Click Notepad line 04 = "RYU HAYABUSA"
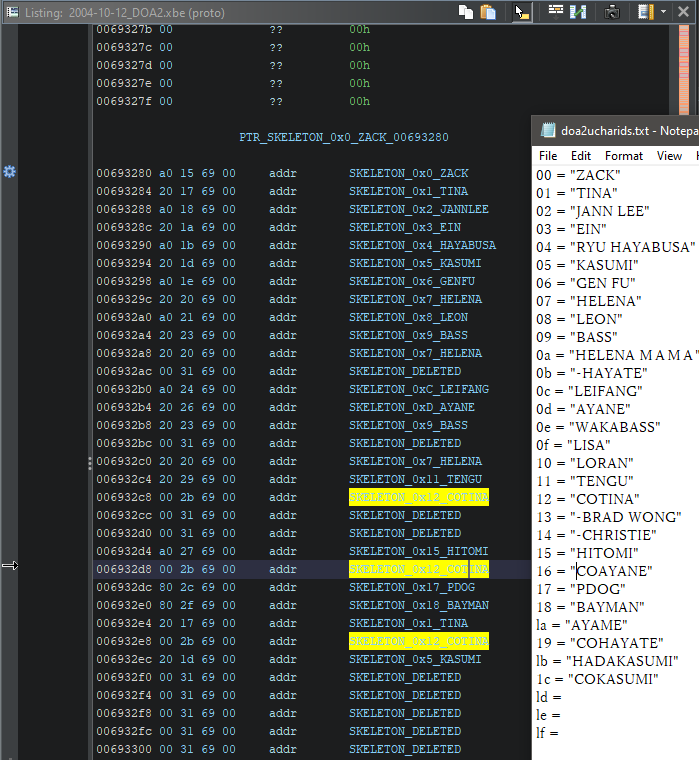 click(616, 247)
